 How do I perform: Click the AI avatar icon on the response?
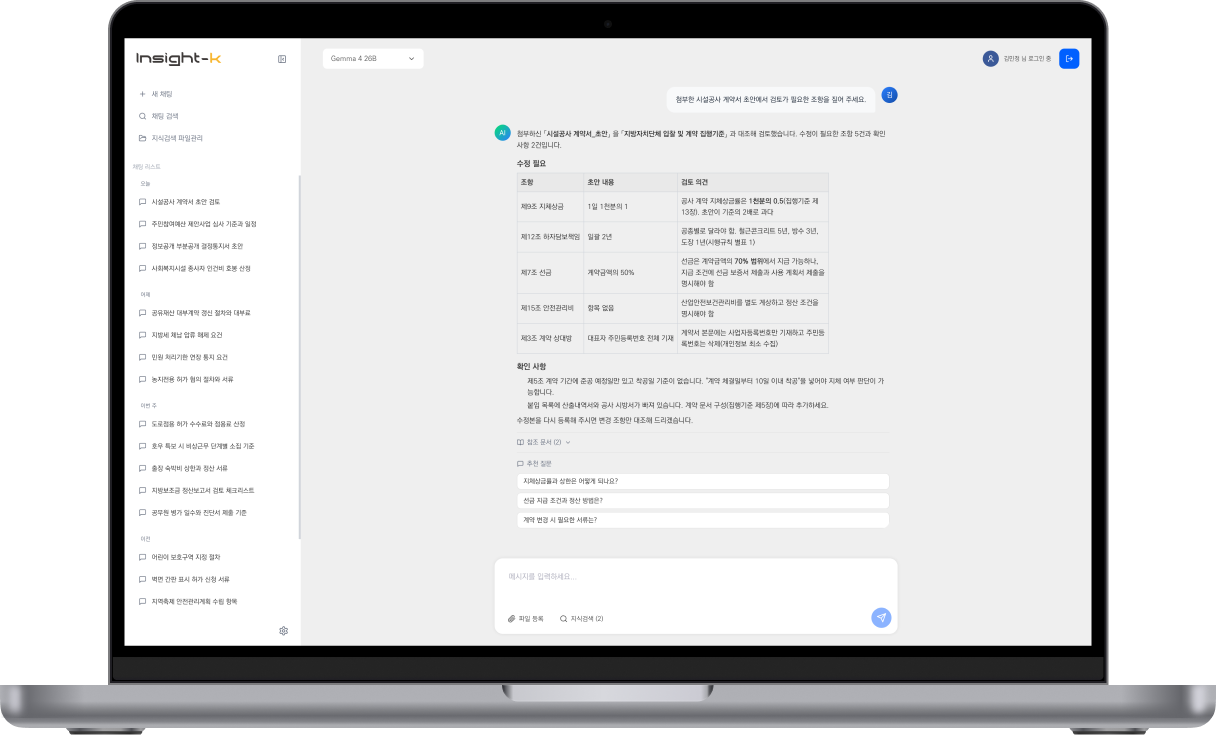coord(502,132)
